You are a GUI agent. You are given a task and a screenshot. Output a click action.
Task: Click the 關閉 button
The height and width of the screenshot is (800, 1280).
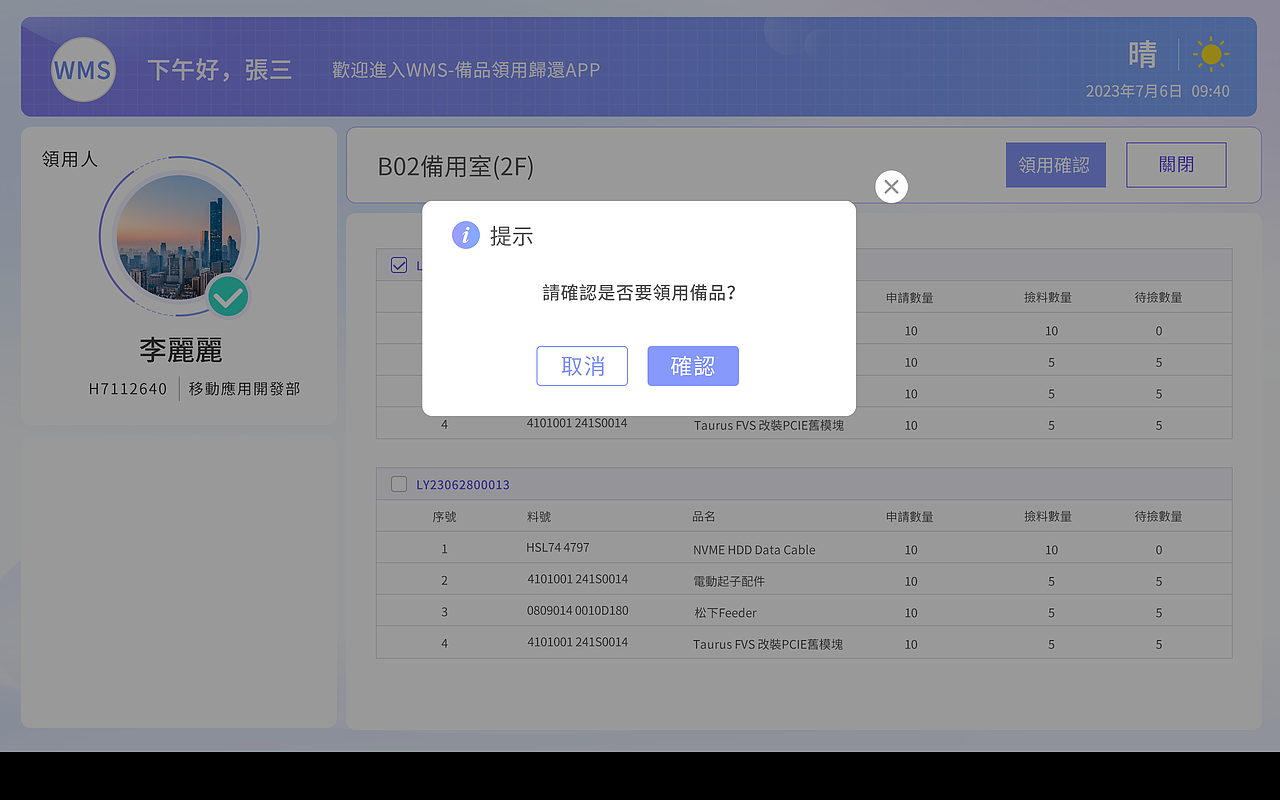(x=1176, y=164)
